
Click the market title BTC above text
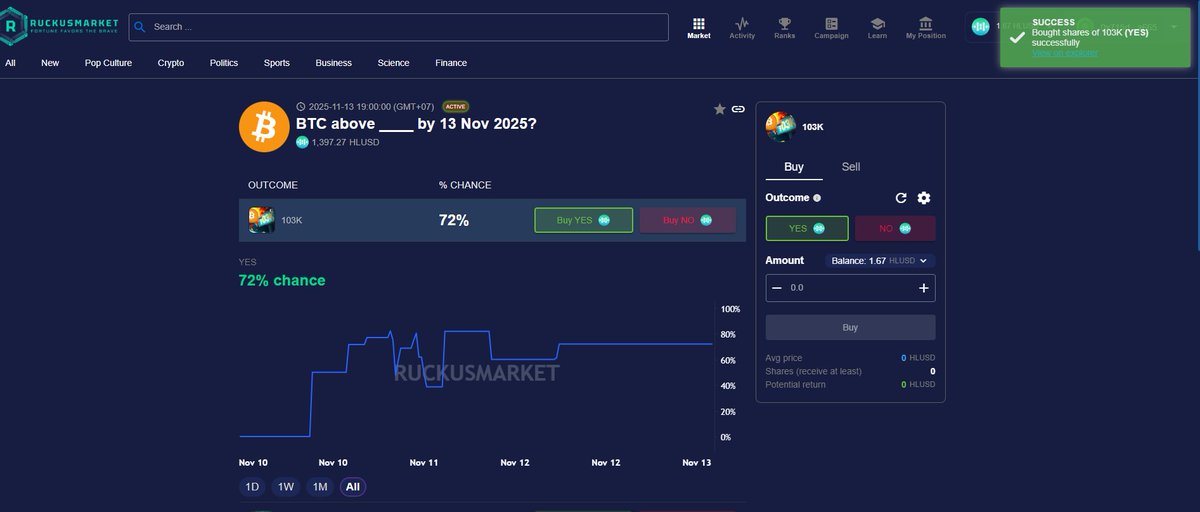coord(416,124)
